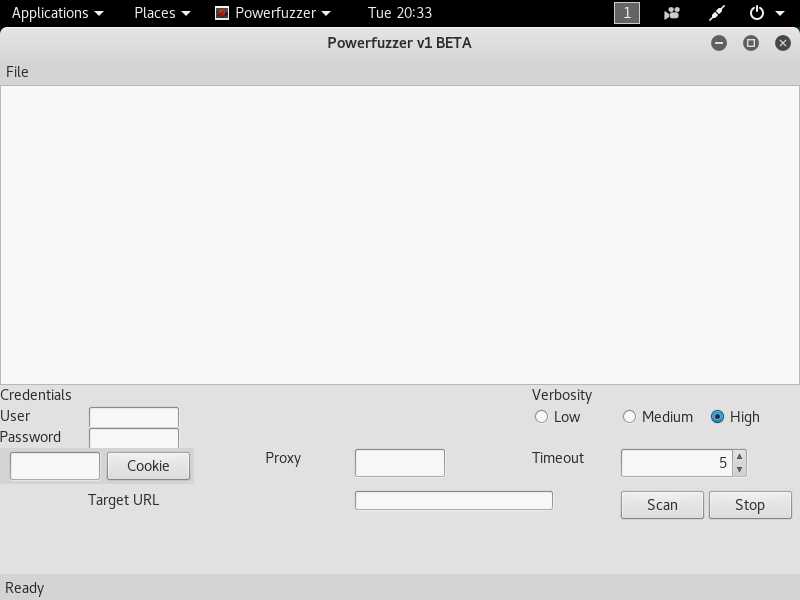The height and width of the screenshot is (600, 800).
Task: Expand the system menu dropdown arrow
Action: tap(780, 13)
